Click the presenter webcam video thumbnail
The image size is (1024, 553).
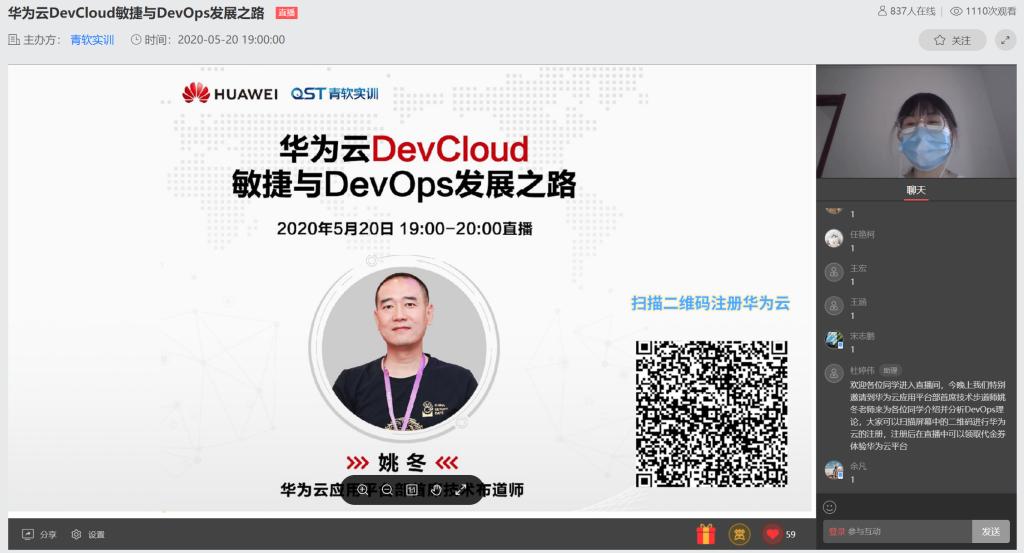(x=916, y=121)
